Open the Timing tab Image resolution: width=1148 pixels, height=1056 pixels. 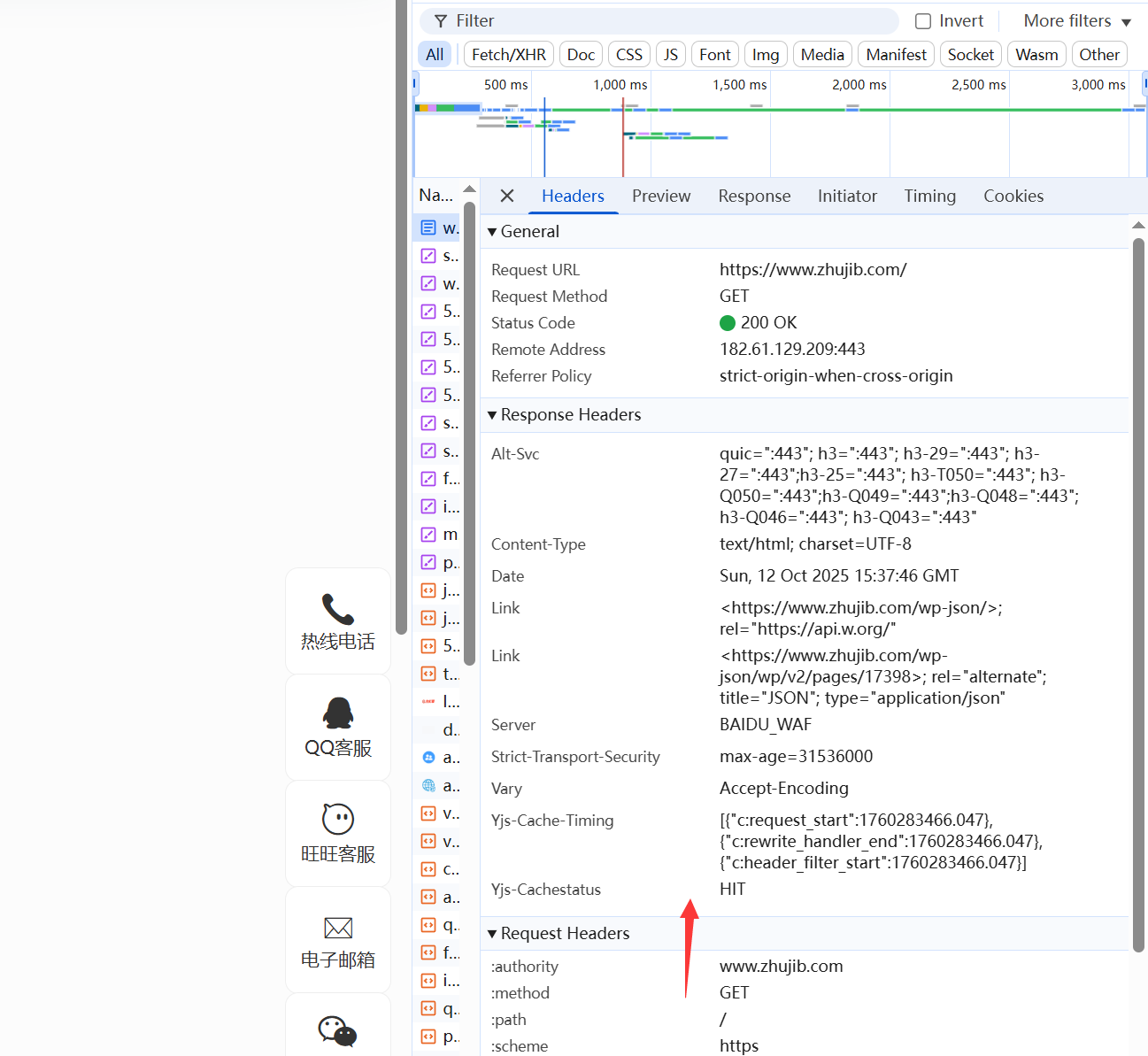pyautogui.click(x=929, y=196)
